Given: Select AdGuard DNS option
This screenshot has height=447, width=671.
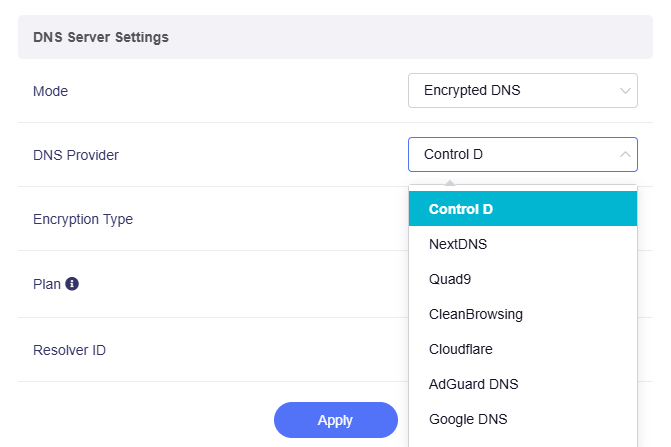Looking at the screenshot, I should coord(523,384).
